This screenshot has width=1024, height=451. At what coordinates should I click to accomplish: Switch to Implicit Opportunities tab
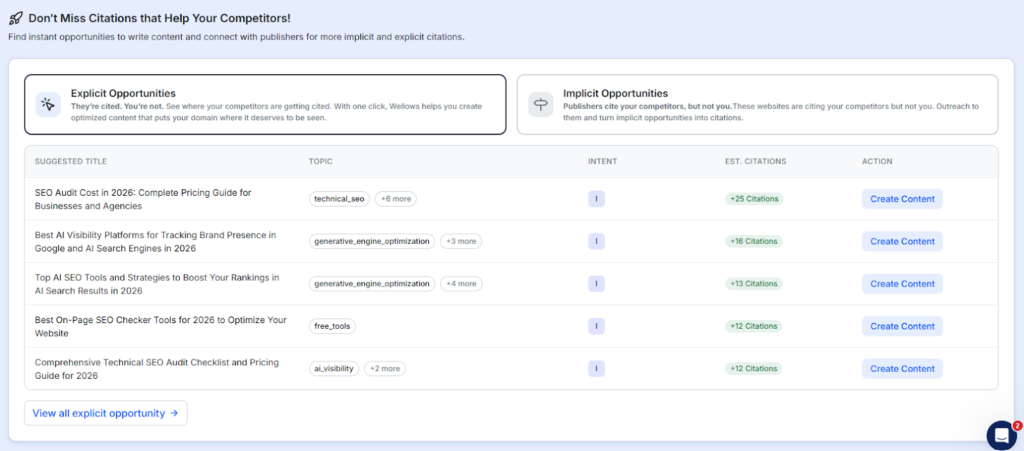click(757, 104)
